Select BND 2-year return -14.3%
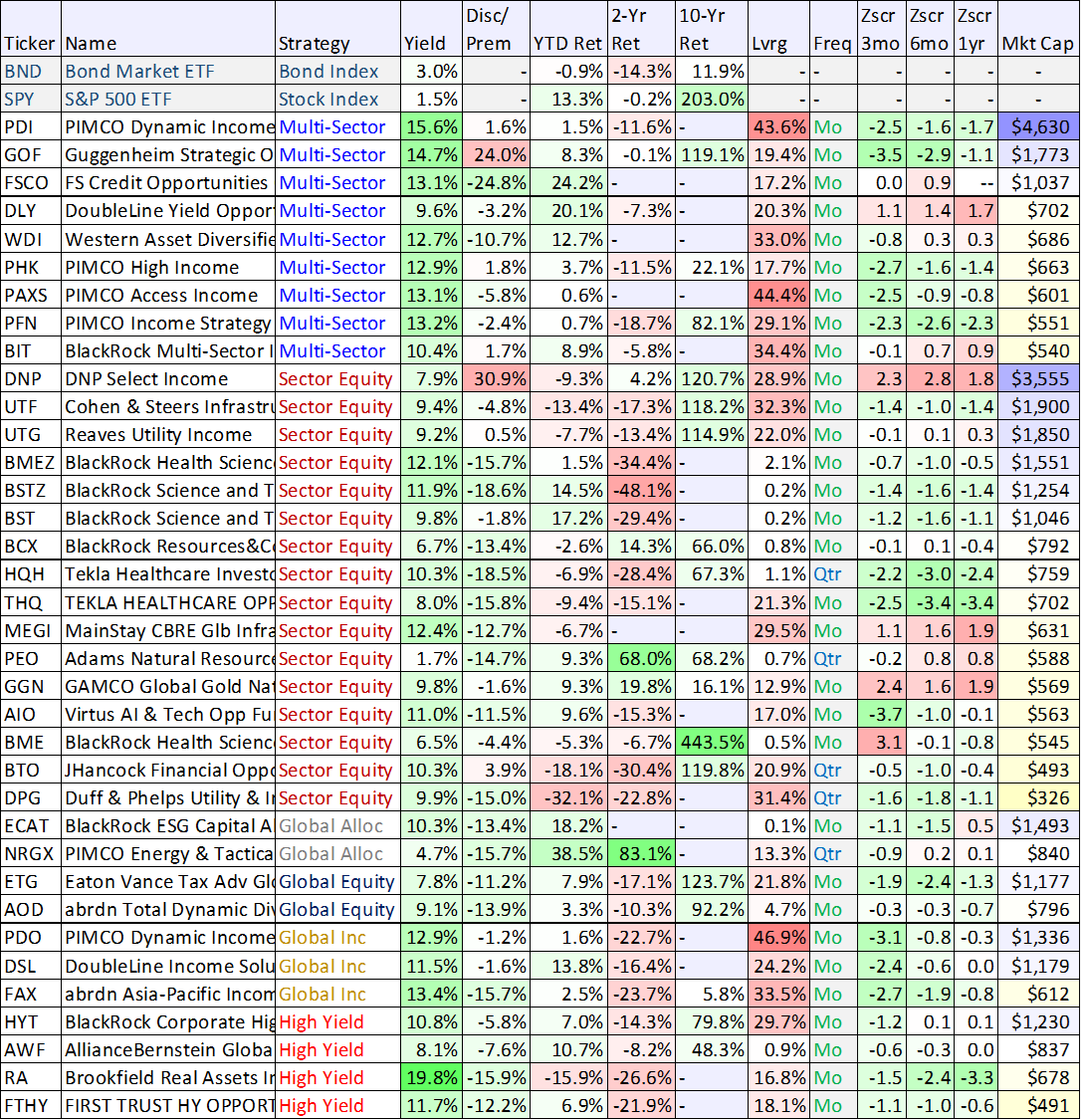Image resolution: width=1081 pixels, height=1120 pixels. (x=641, y=72)
